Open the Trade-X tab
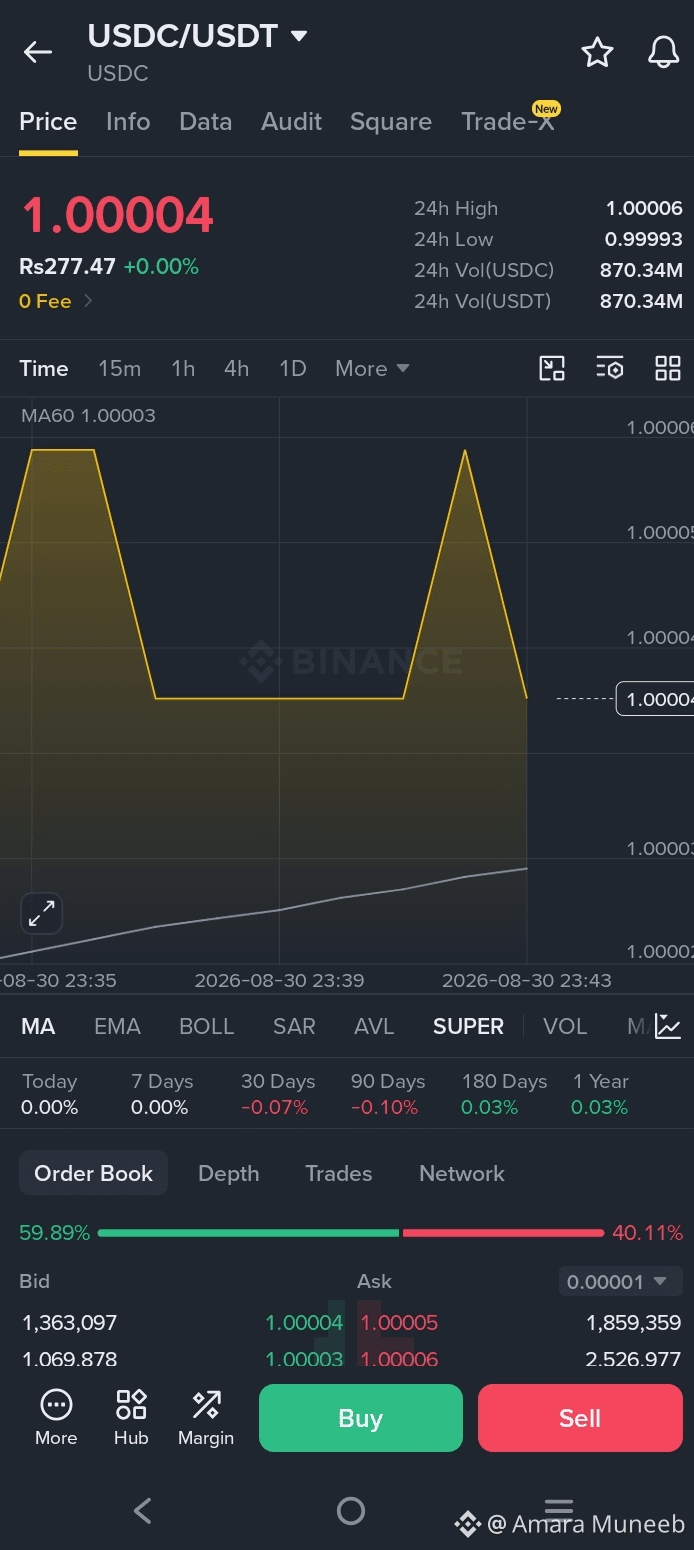This screenshot has height=1550, width=694. pyautogui.click(x=508, y=122)
